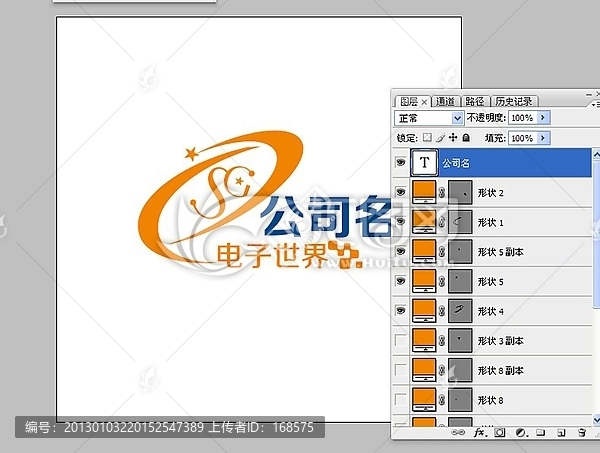Select the layer named 形状 1
600x453 pixels.
pyautogui.click(x=491, y=222)
